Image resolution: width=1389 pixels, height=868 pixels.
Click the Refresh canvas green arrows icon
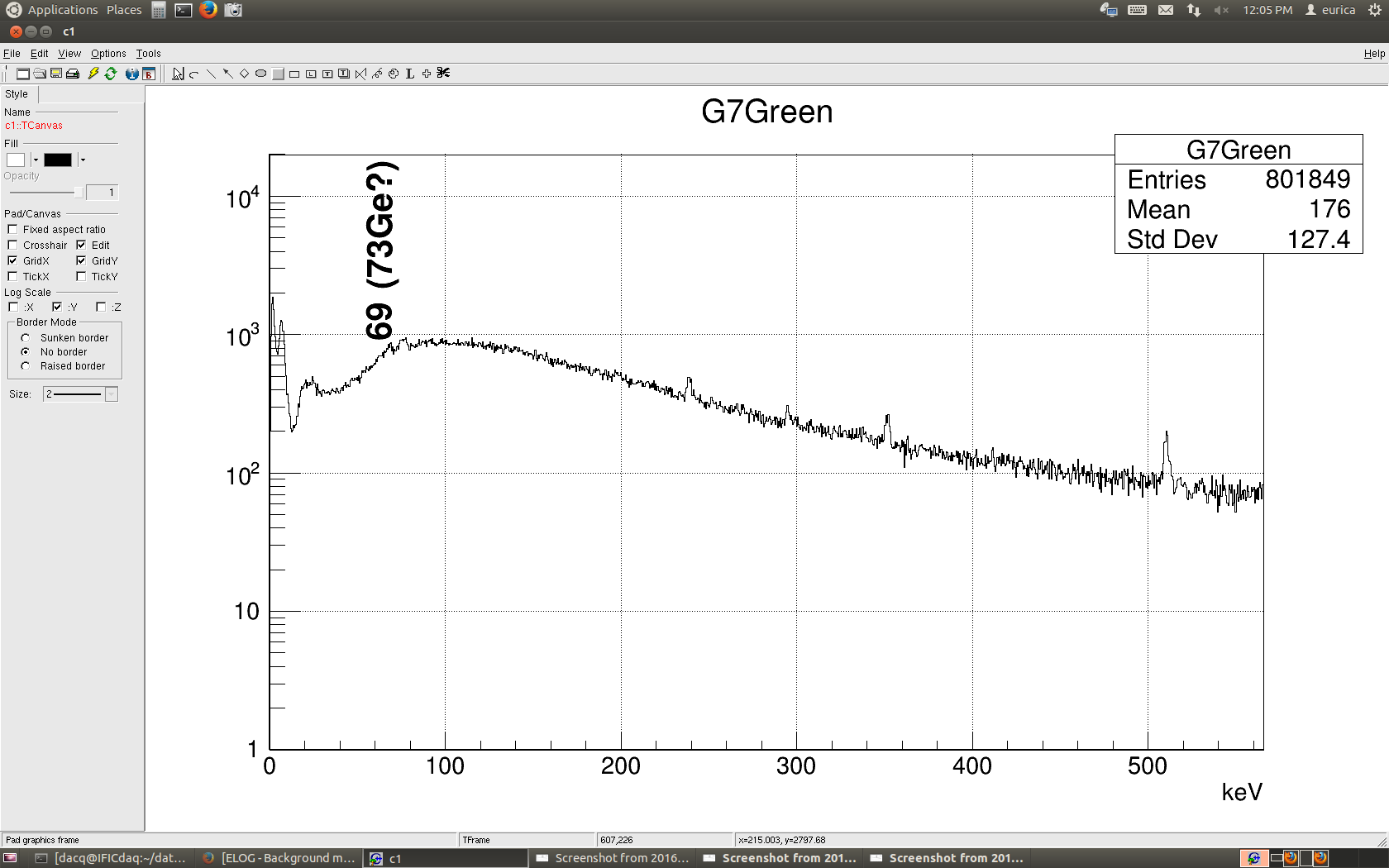111,74
